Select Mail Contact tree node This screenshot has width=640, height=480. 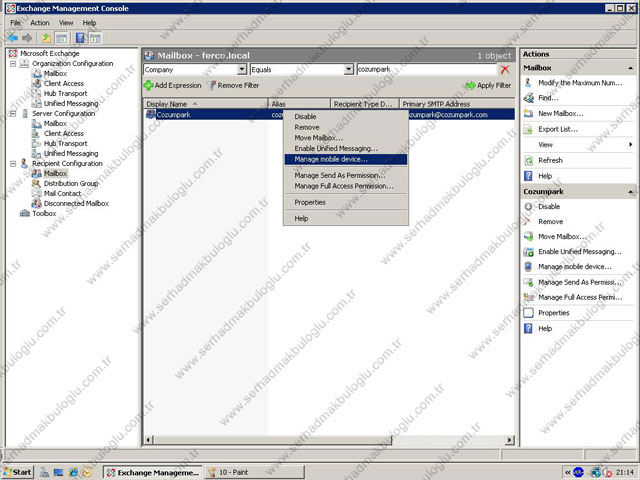62,193
